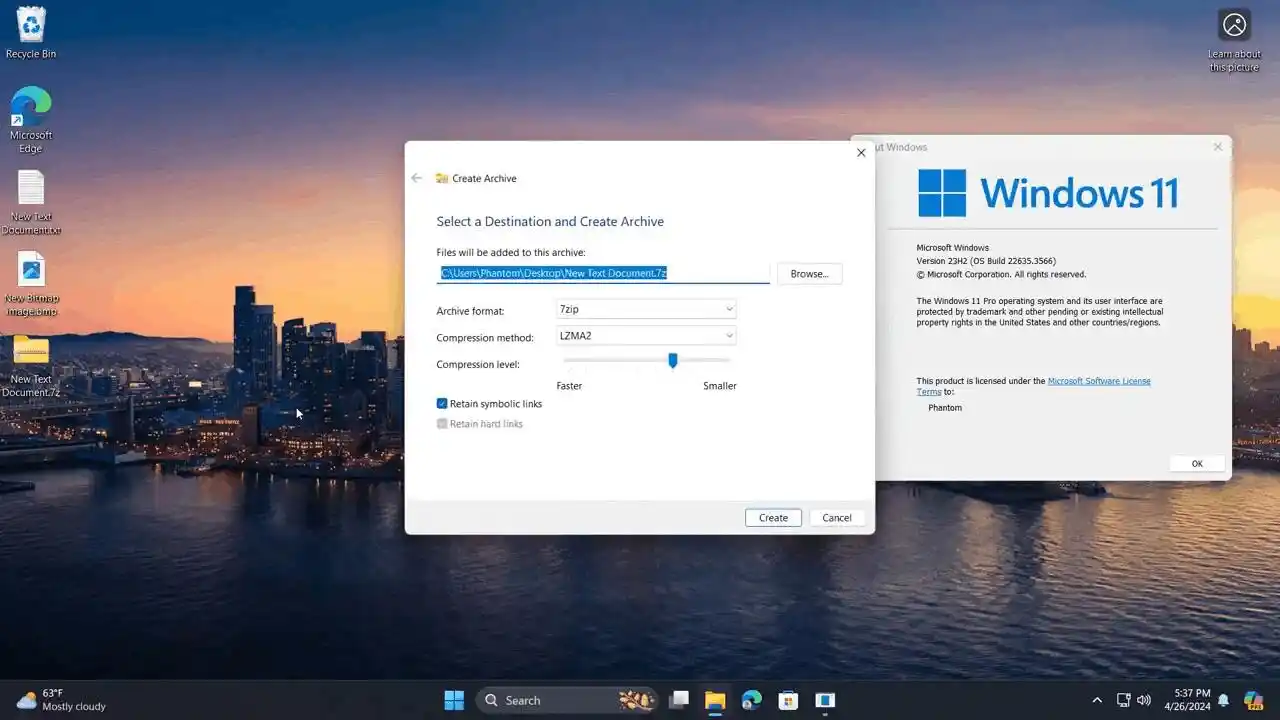The image size is (1280, 720).
Task: Open the Recycle Bin desktop icon
Action: pos(31,33)
